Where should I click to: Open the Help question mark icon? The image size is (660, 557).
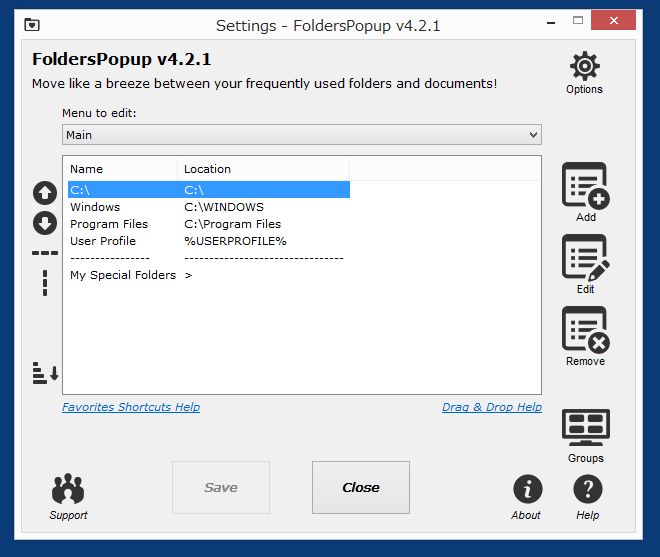[x=588, y=489]
